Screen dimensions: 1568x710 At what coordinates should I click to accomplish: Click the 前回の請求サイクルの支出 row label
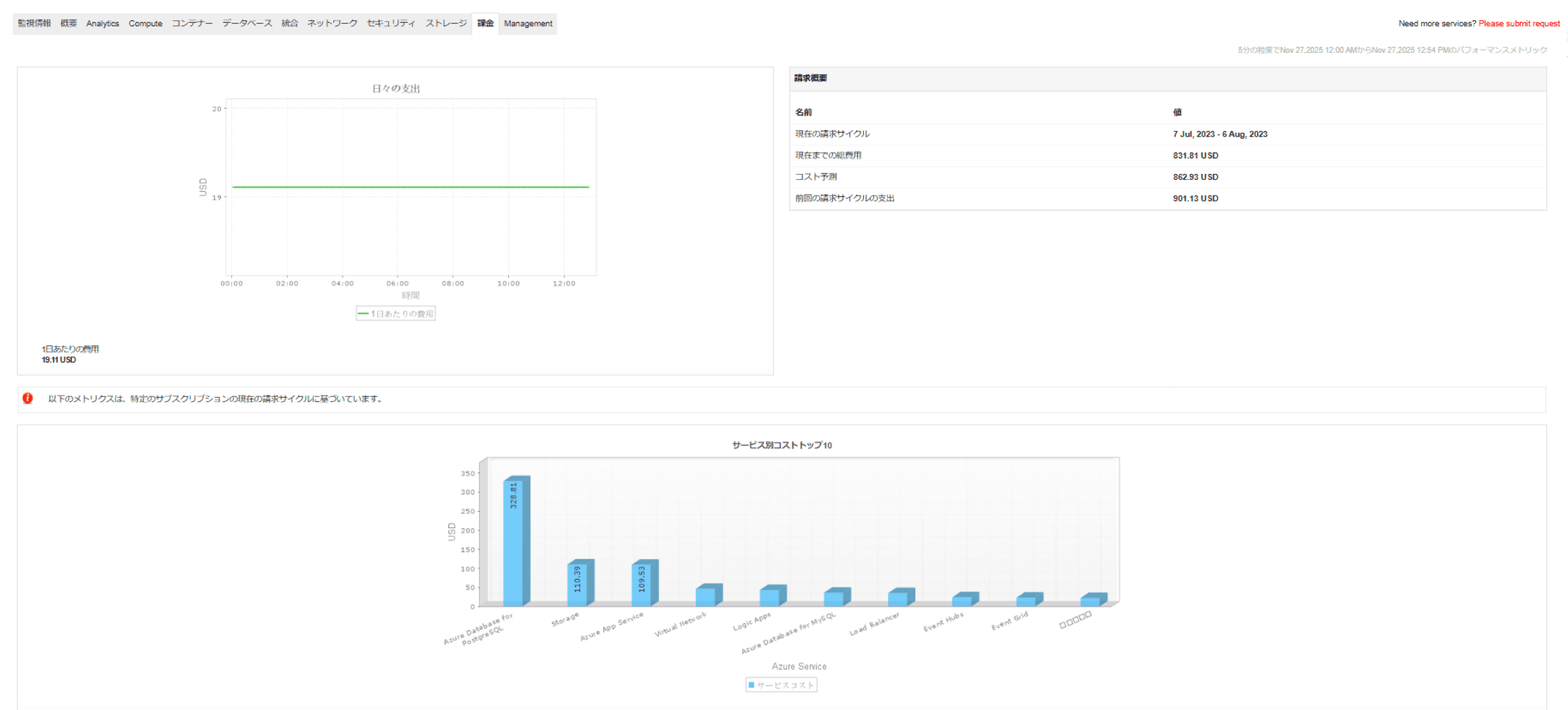pyautogui.click(x=844, y=199)
